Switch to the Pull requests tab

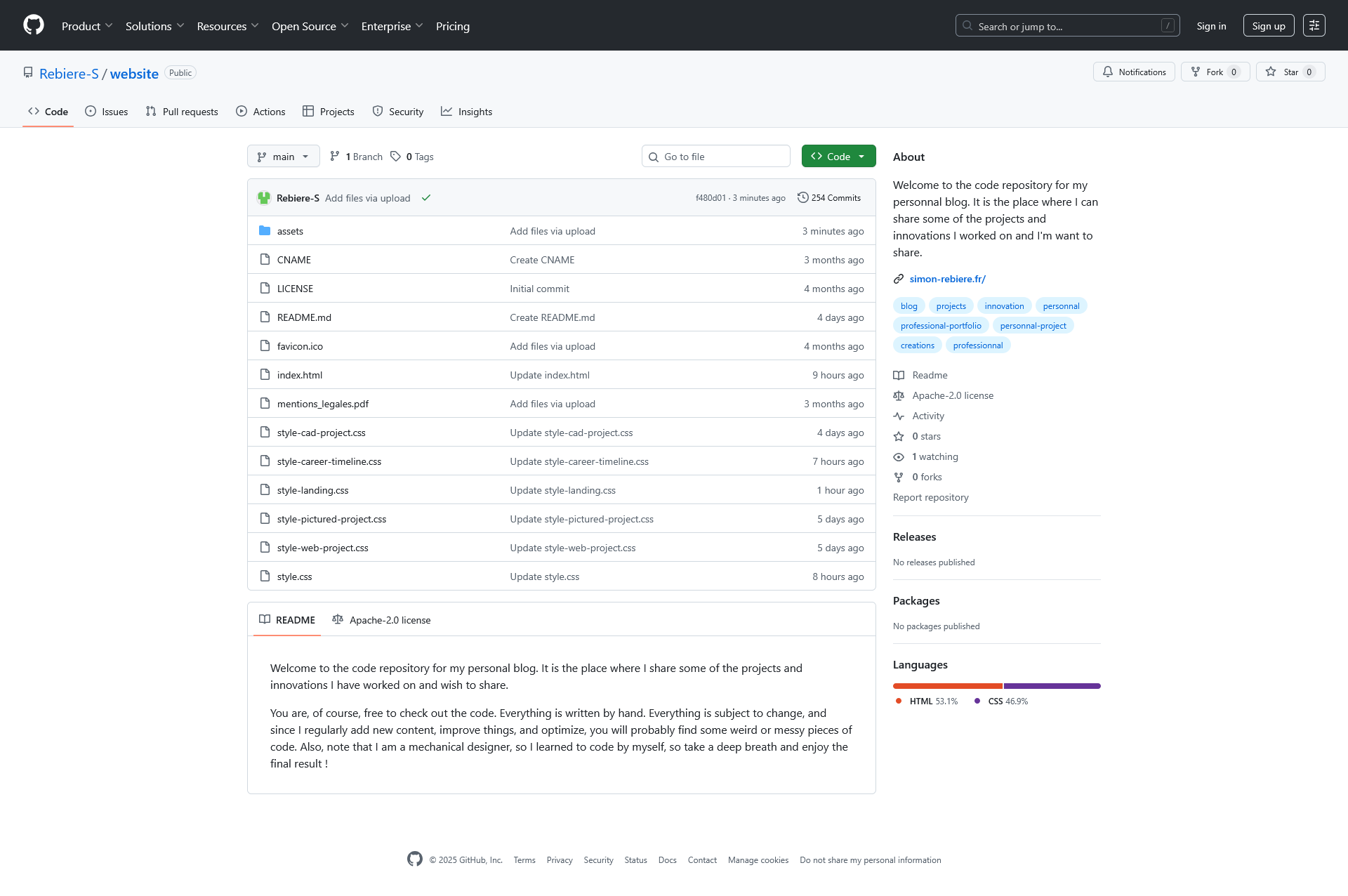(x=182, y=112)
